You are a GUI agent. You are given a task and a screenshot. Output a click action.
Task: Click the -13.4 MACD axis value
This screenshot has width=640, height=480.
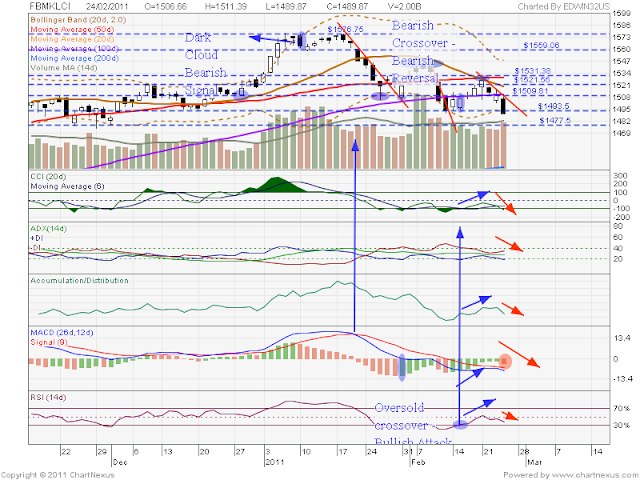[x=621, y=379]
